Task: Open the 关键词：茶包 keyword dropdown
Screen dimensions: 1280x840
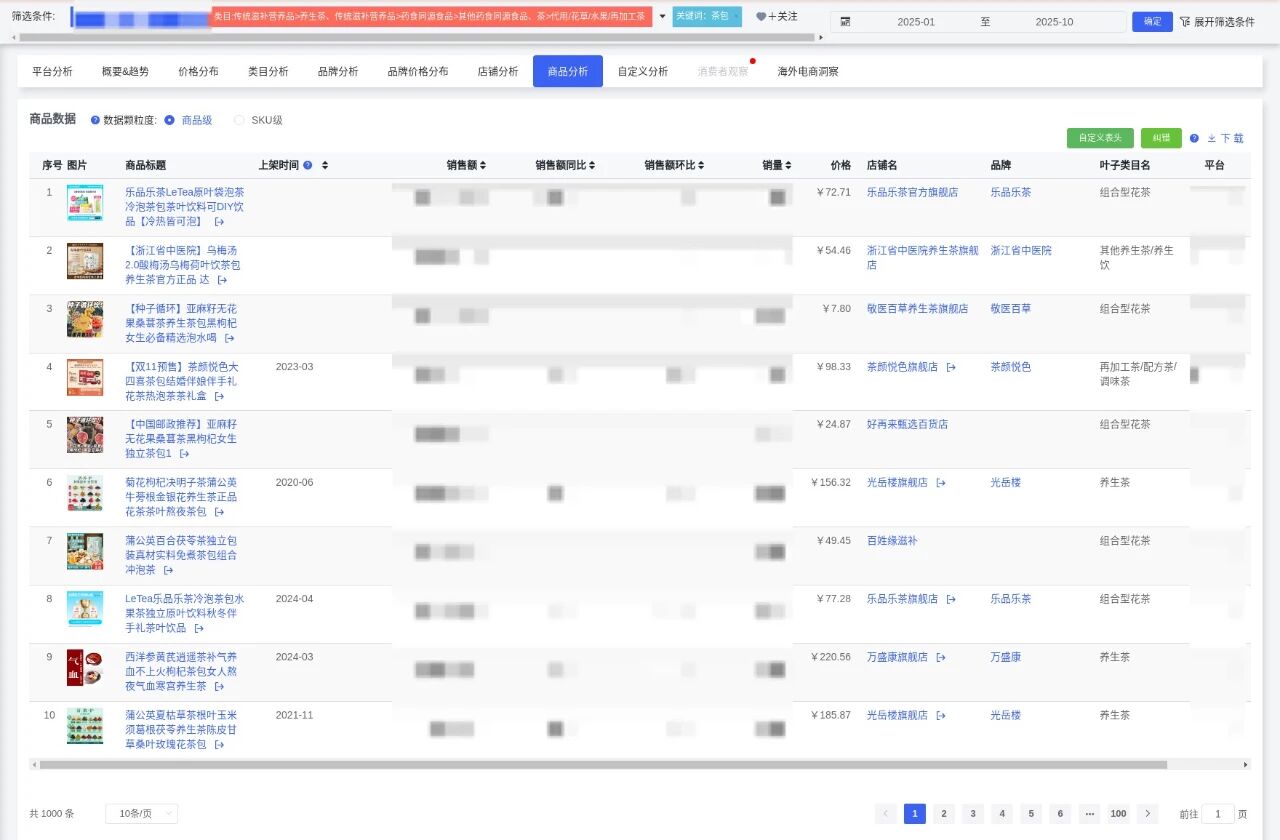Action: click(x=707, y=16)
